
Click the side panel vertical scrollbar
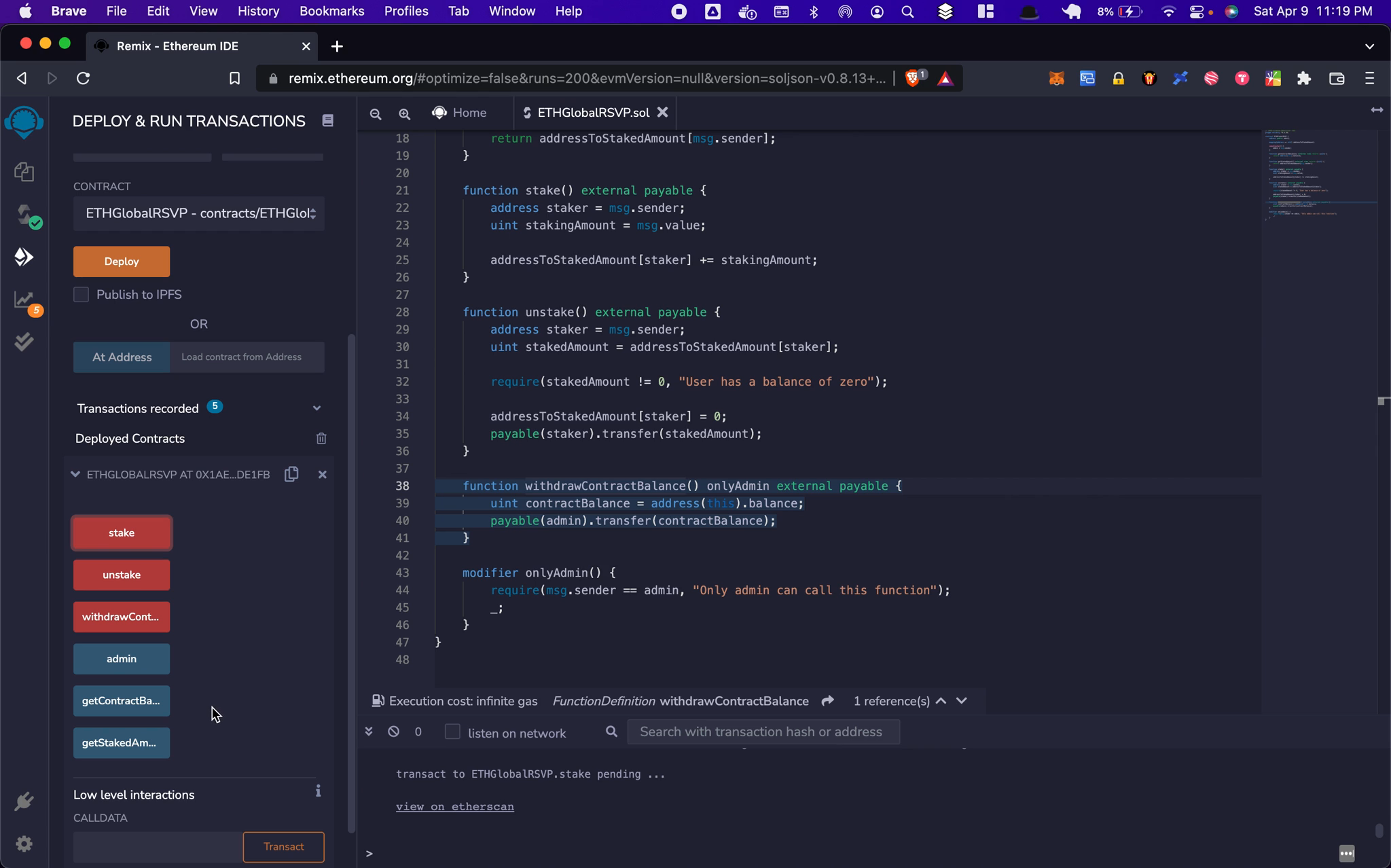[x=352, y=584]
